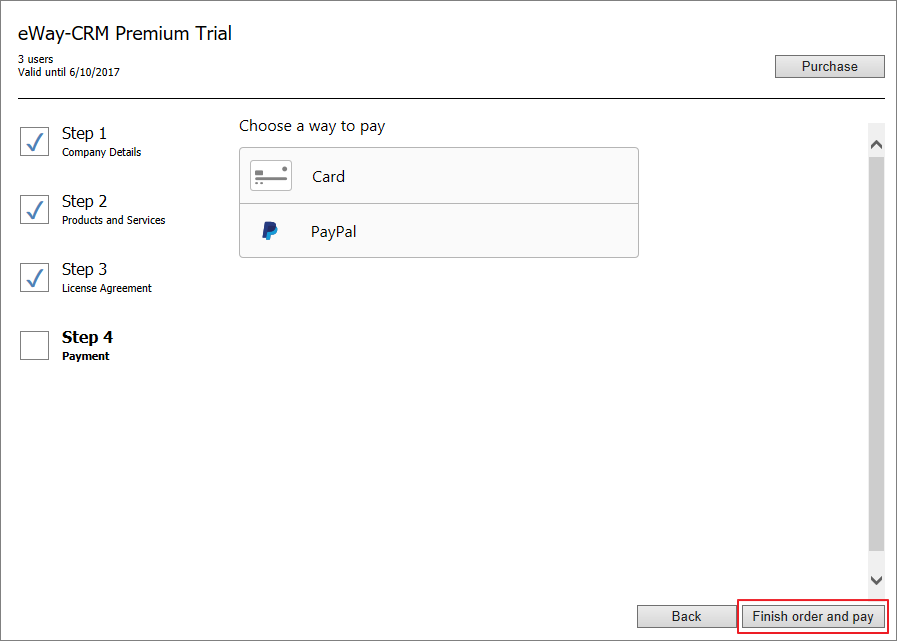Choose PayPal as payment method
Viewport: 897px width, 641px height.
click(439, 231)
